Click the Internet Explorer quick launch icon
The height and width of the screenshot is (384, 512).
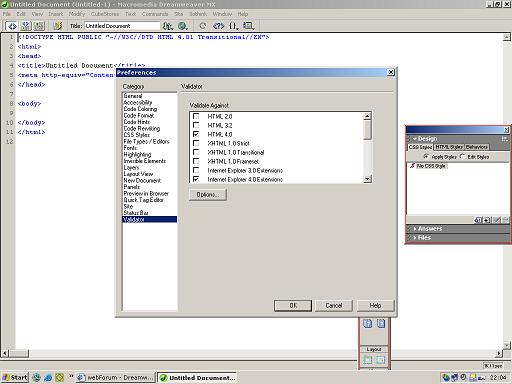48,377
